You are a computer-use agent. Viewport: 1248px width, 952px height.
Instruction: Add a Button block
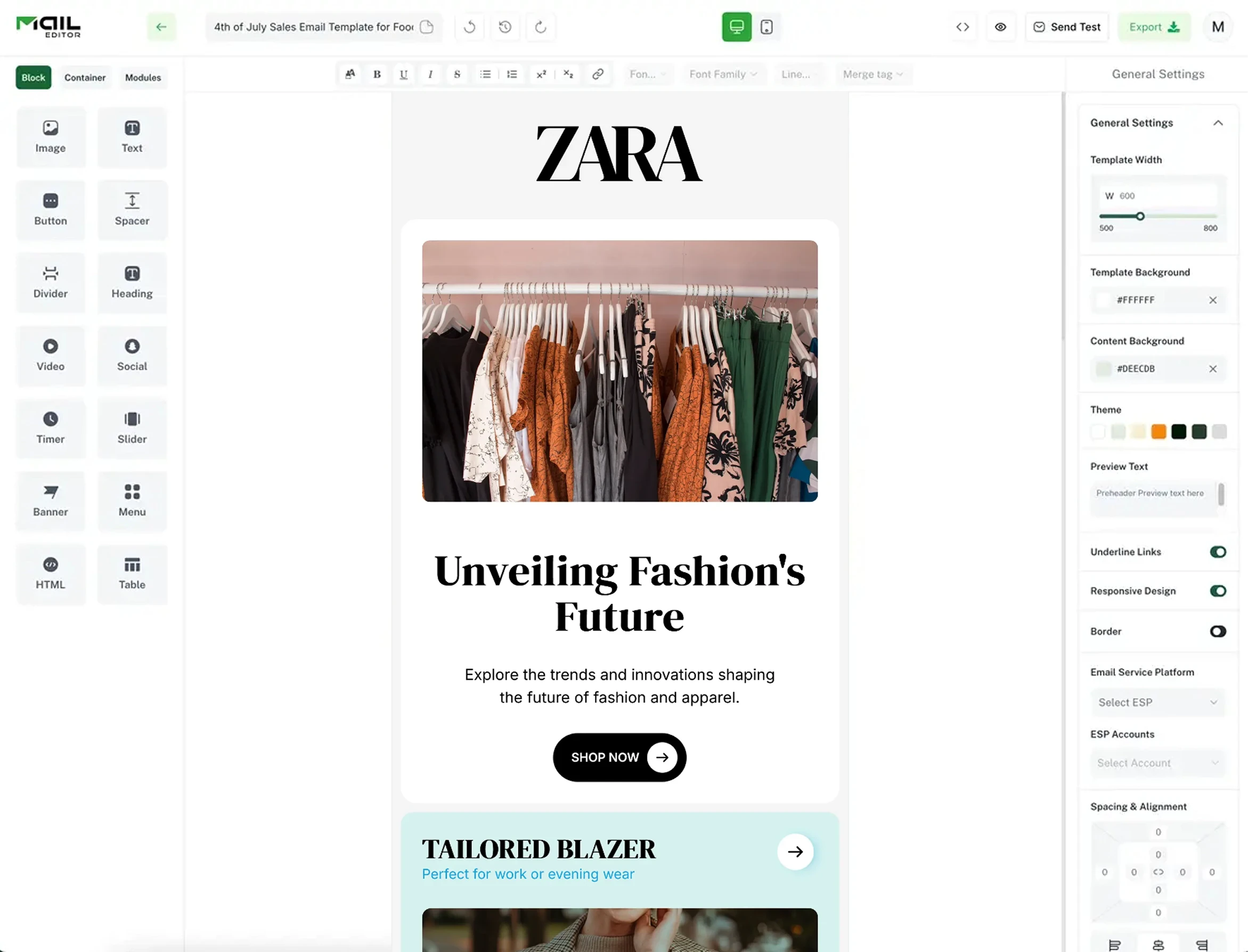pos(51,210)
